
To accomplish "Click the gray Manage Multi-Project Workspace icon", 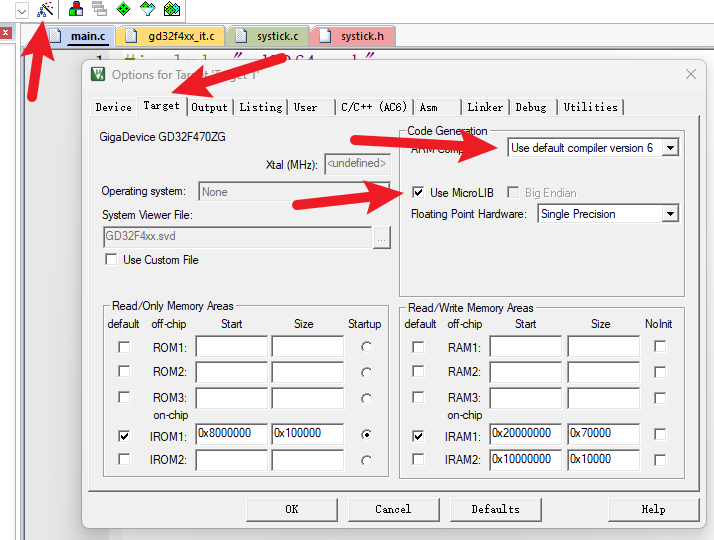I will coord(99,8).
